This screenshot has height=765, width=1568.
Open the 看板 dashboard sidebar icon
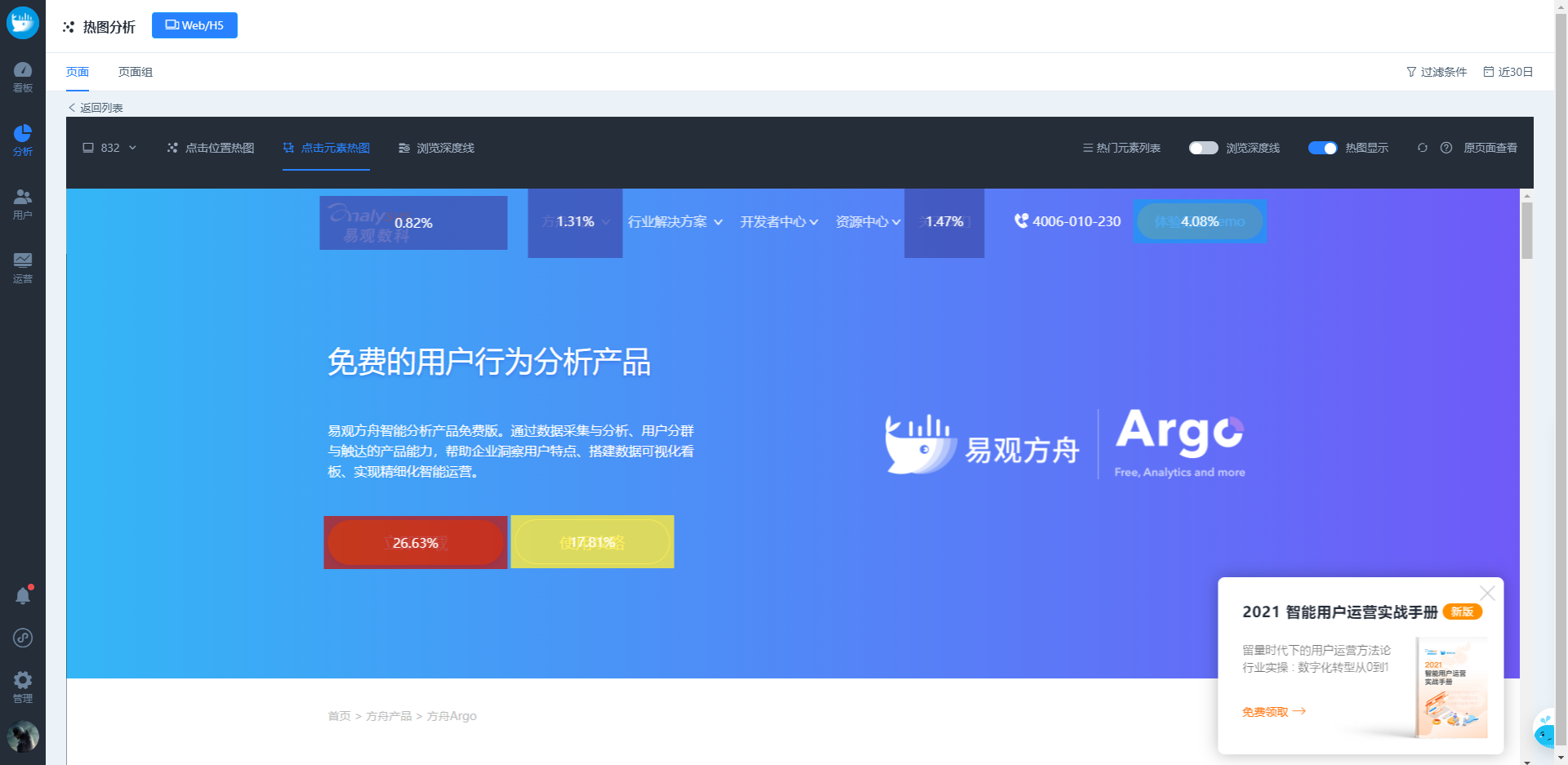[23, 77]
